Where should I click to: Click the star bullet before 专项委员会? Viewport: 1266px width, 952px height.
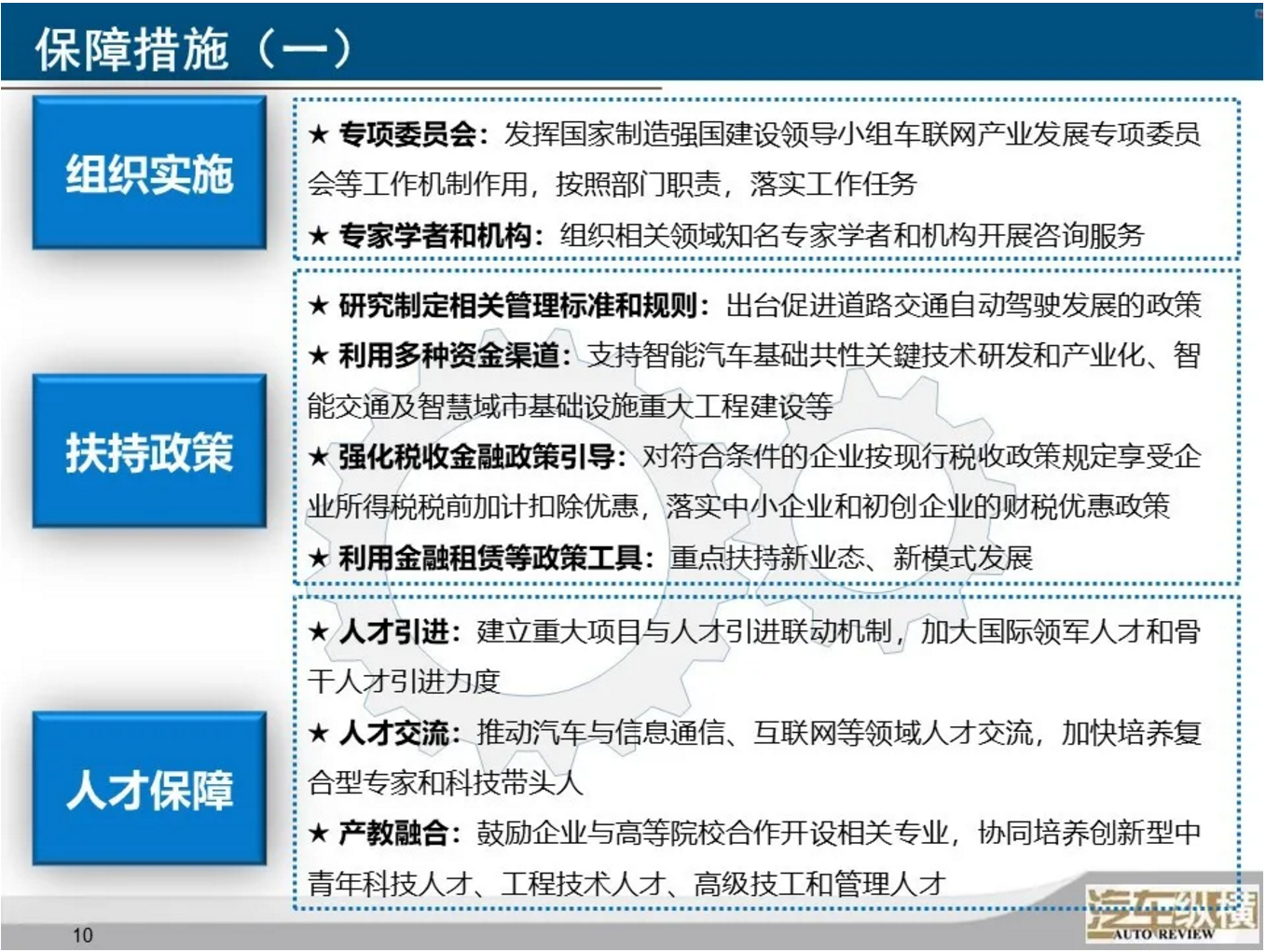[x=319, y=135]
